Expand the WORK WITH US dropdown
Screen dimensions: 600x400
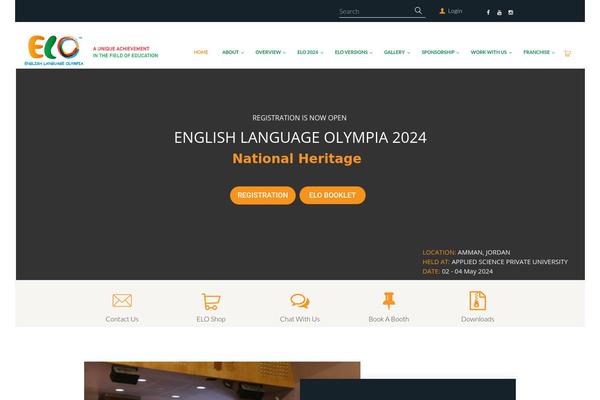pos(491,52)
